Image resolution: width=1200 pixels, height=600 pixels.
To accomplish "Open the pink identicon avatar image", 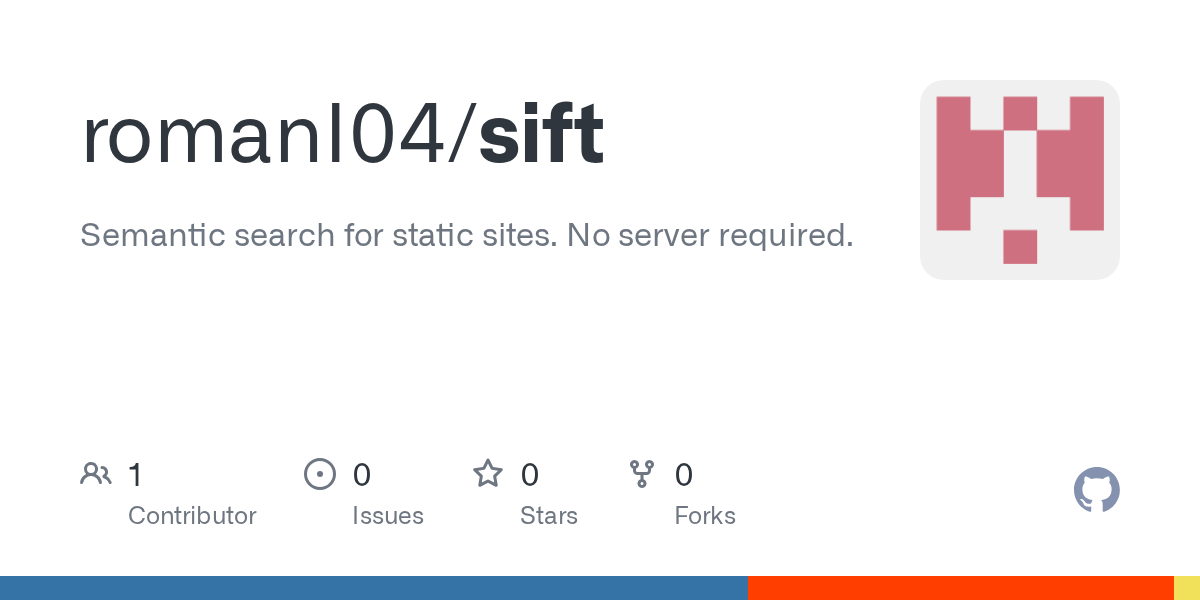I will (x=1019, y=180).
